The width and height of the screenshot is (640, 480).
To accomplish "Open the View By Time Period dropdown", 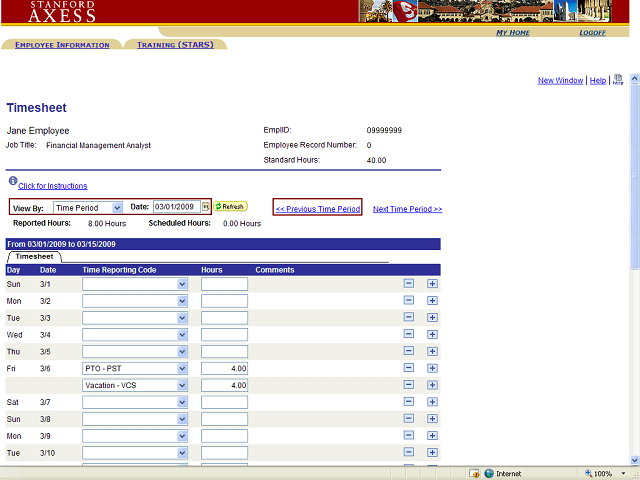I will [88, 207].
